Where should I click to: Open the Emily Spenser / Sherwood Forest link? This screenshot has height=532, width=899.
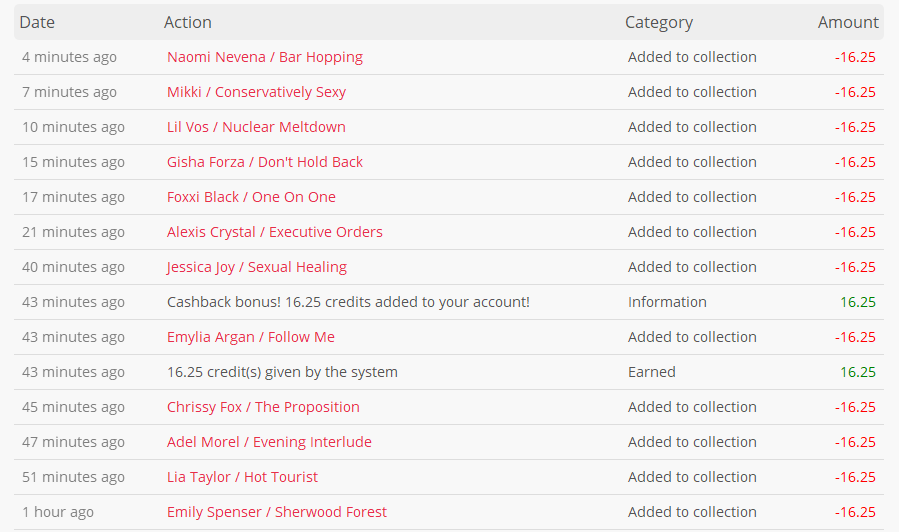click(x=277, y=512)
